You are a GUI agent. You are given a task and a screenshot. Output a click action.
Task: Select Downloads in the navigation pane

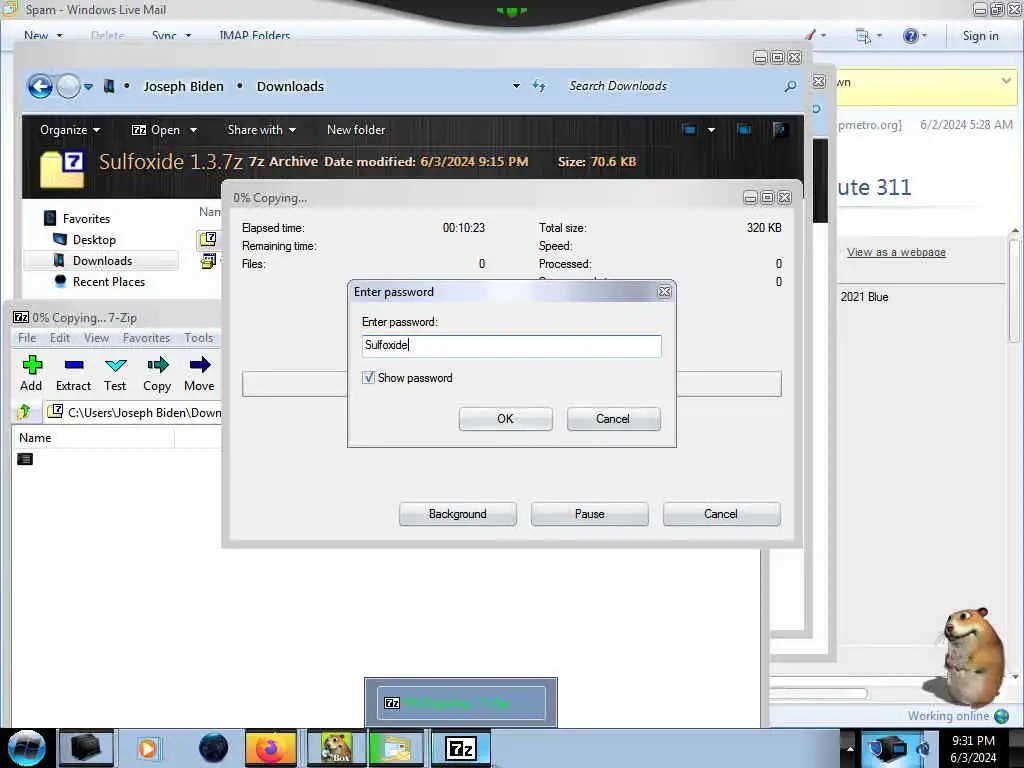point(102,261)
